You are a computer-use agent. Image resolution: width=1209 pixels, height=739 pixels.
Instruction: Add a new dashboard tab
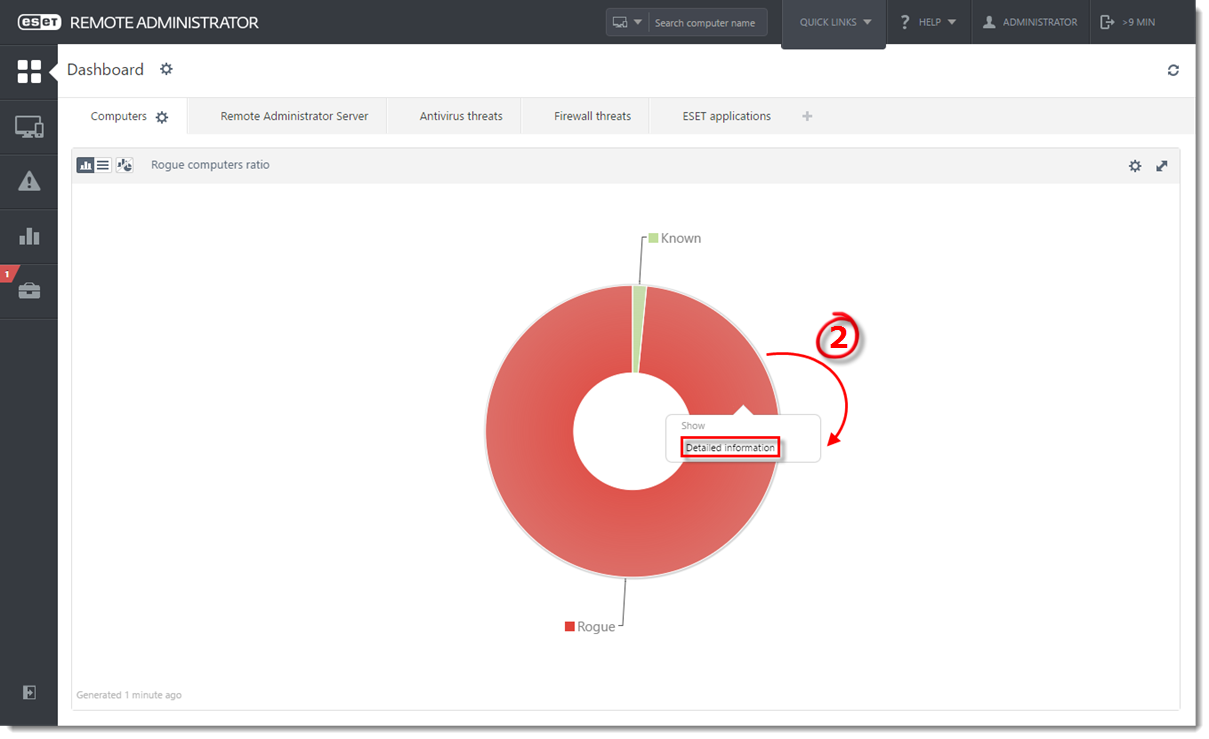point(807,116)
